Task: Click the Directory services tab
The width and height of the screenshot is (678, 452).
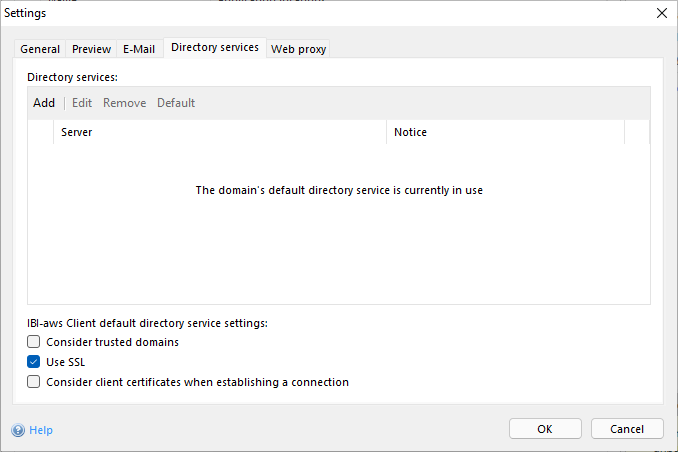Action: tap(214, 47)
